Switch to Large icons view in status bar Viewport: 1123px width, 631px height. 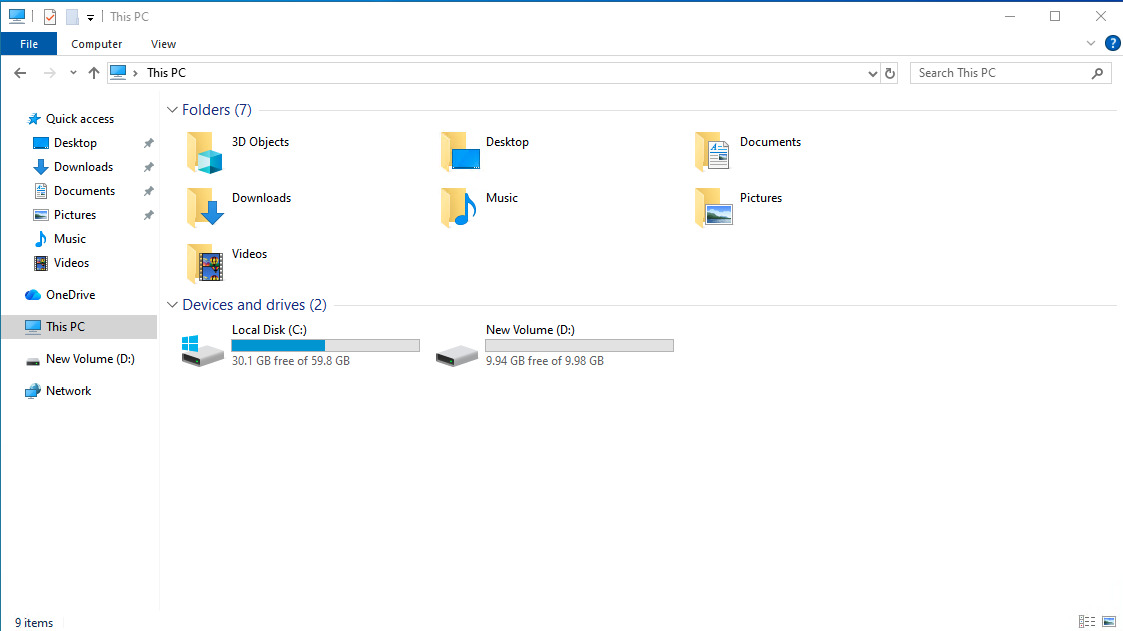[1108, 622]
